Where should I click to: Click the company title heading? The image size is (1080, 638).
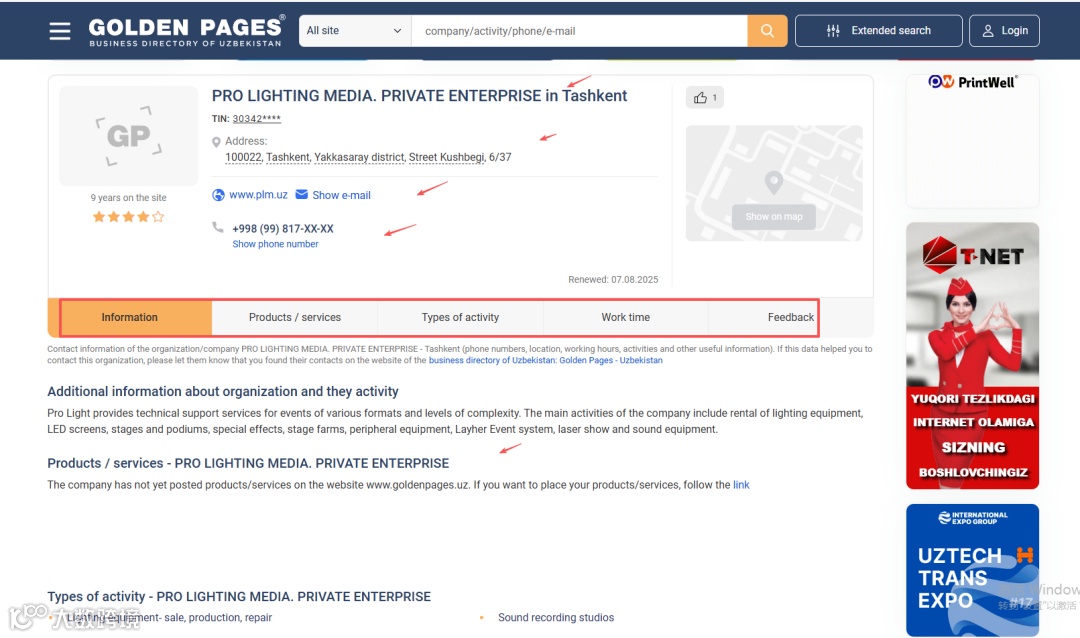click(419, 96)
